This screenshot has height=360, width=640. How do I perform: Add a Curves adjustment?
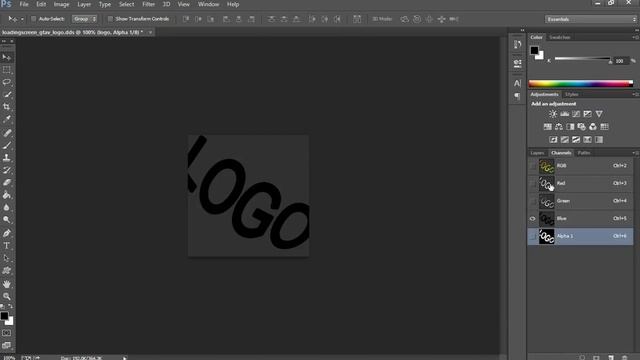tap(576, 114)
